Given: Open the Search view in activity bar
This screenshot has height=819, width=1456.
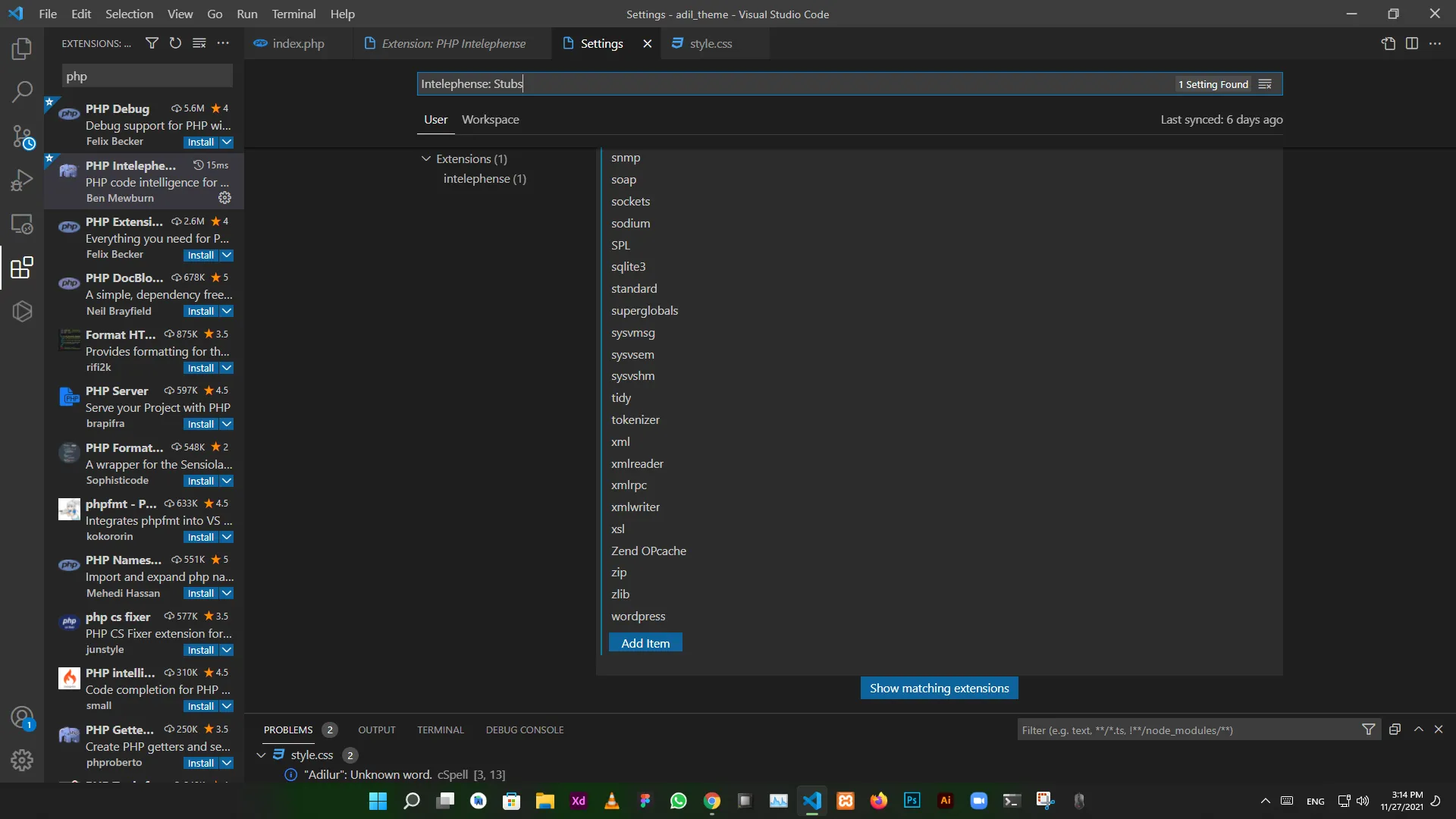Looking at the screenshot, I should coord(22,93).
